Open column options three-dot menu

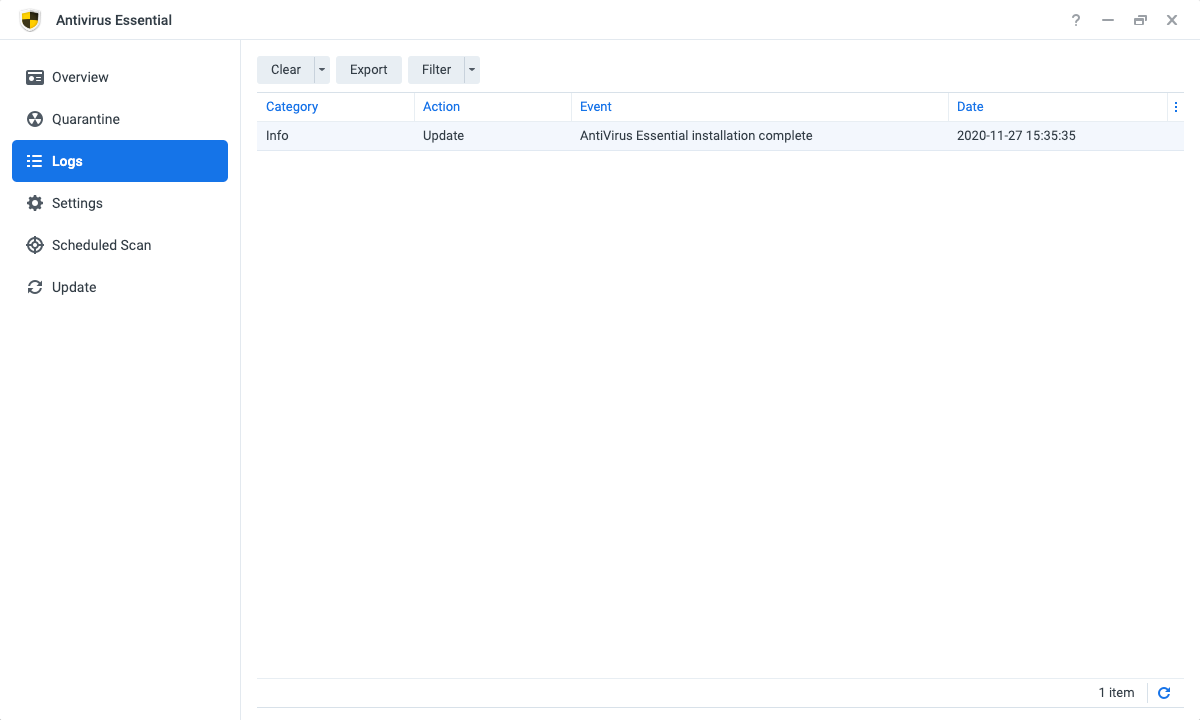(1176, 107)
